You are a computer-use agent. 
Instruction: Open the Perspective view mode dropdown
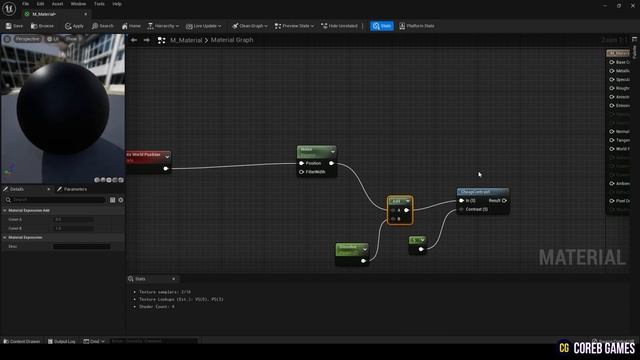[27, 39]
